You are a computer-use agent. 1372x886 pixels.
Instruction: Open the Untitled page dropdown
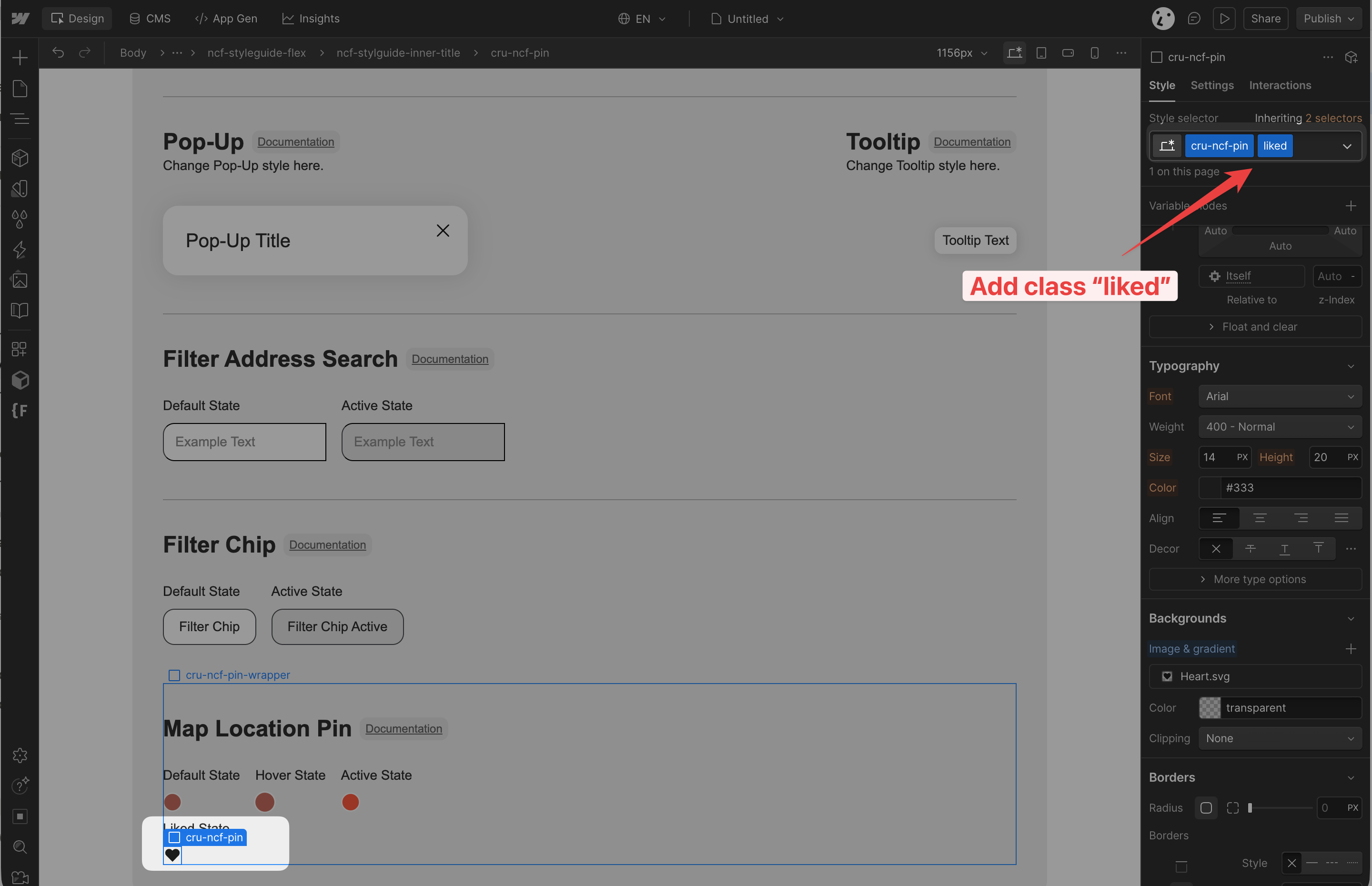(x=748, y=19)
